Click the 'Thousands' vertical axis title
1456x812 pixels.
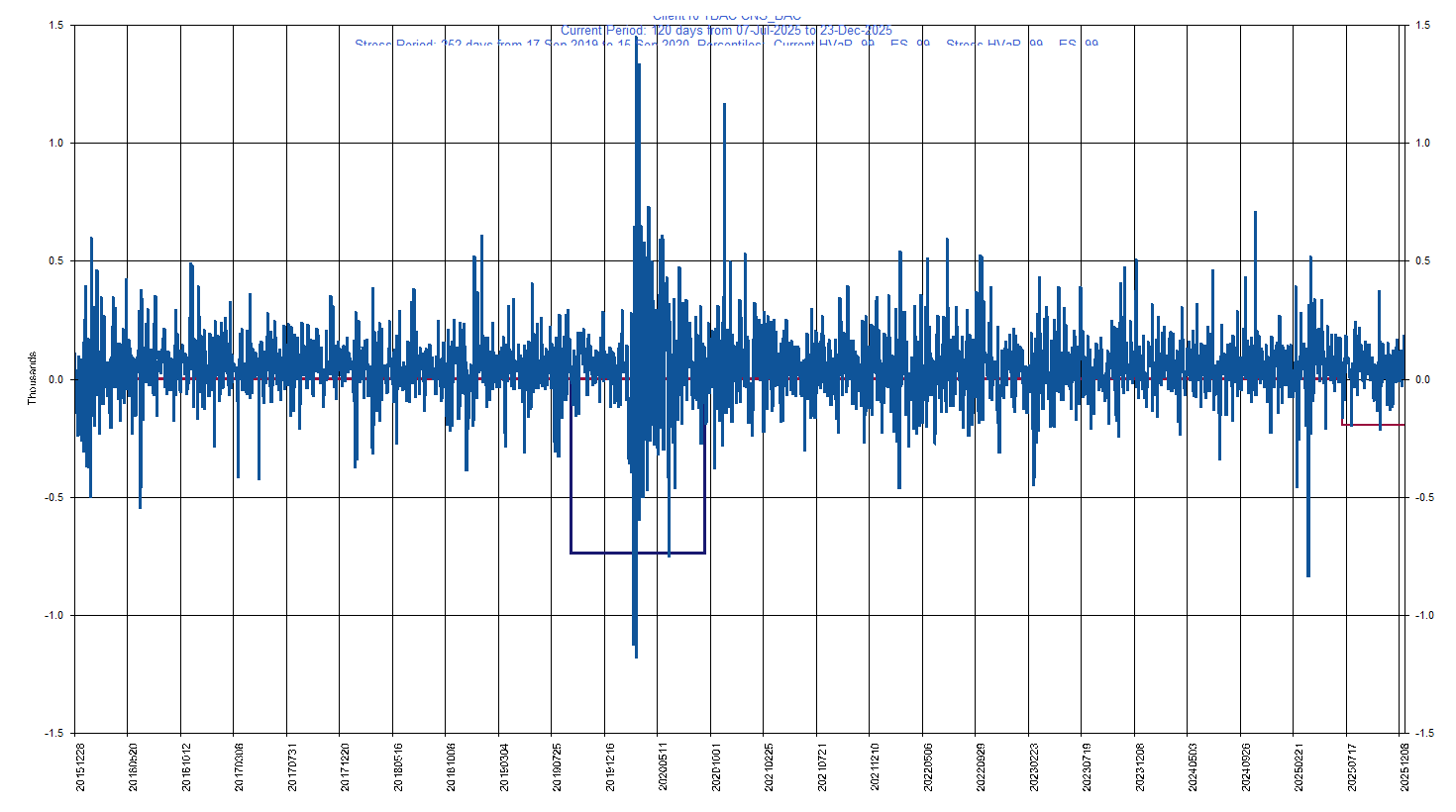coord(32,378)
